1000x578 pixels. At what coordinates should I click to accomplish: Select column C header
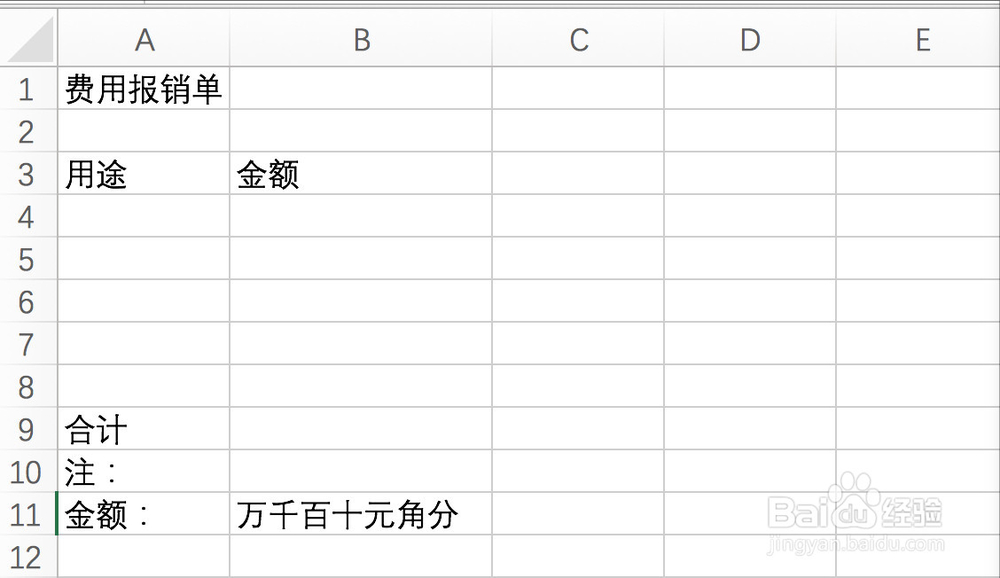click(577, 40)
